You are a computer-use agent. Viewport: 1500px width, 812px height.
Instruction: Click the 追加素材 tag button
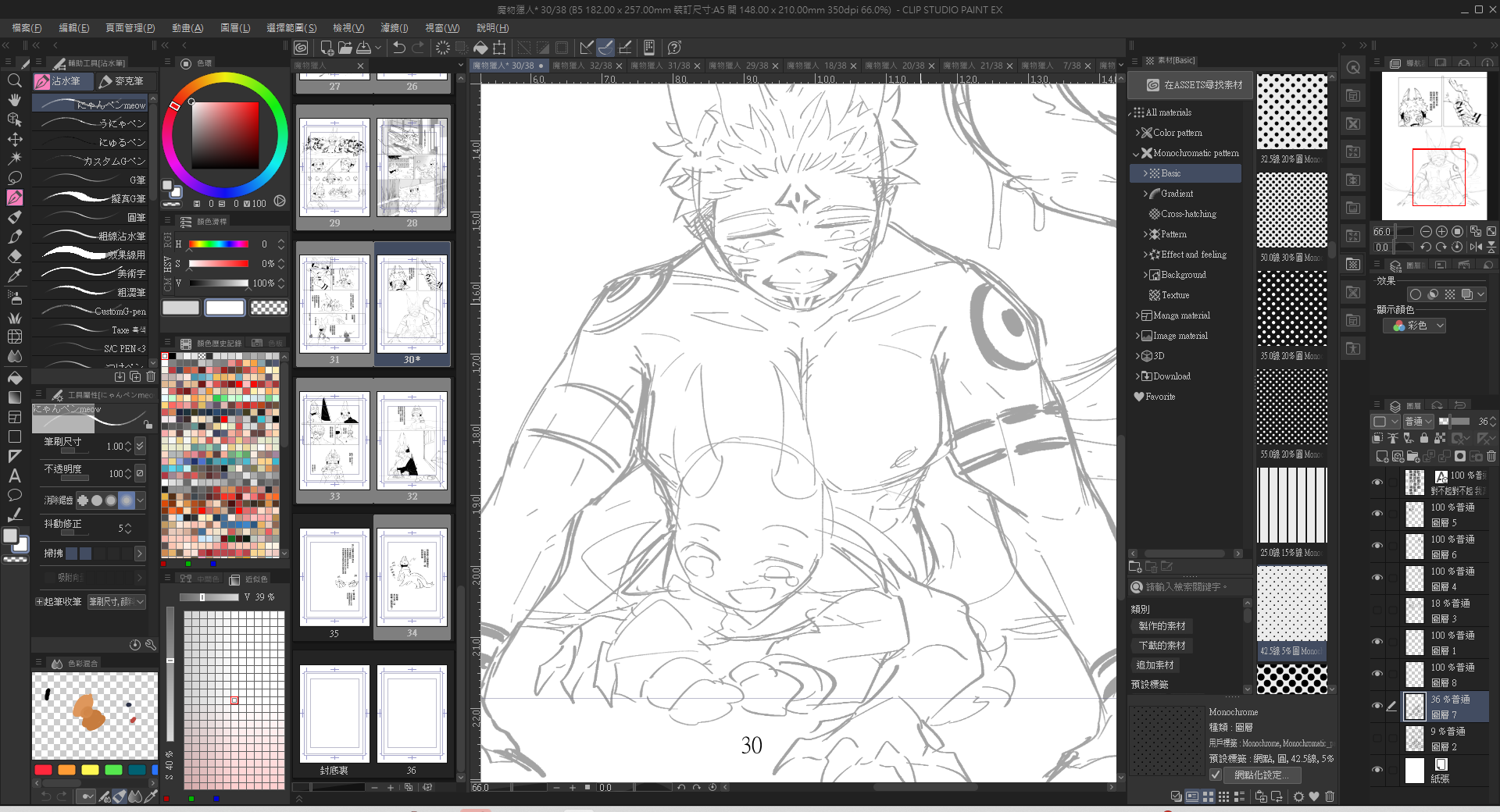1155,665
